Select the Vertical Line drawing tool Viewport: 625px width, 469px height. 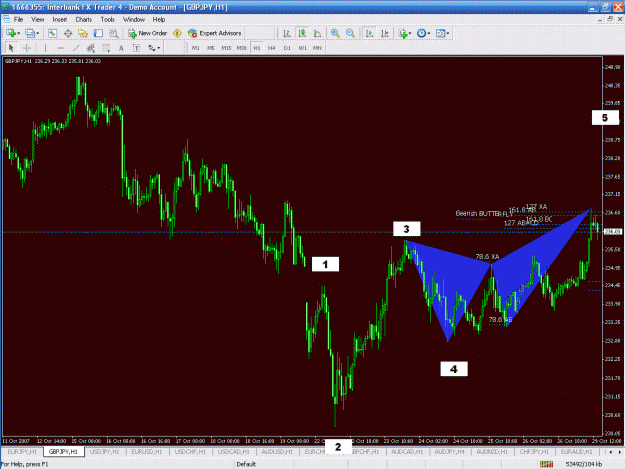[45, 48]
